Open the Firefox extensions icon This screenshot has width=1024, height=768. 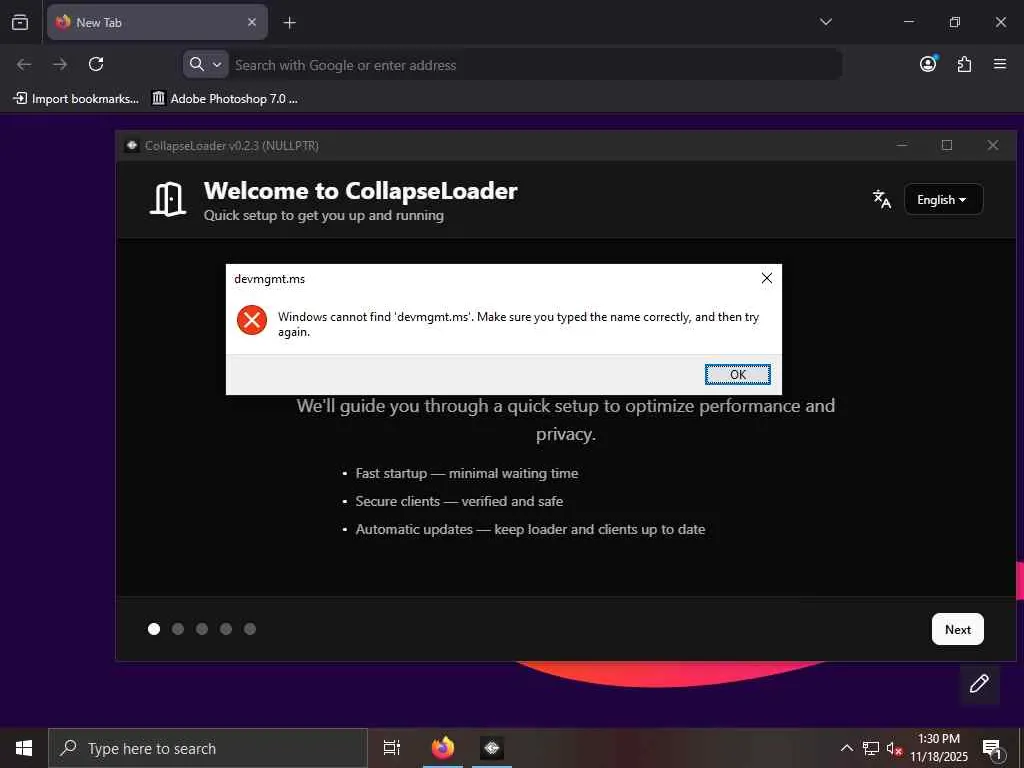point(964,64)
